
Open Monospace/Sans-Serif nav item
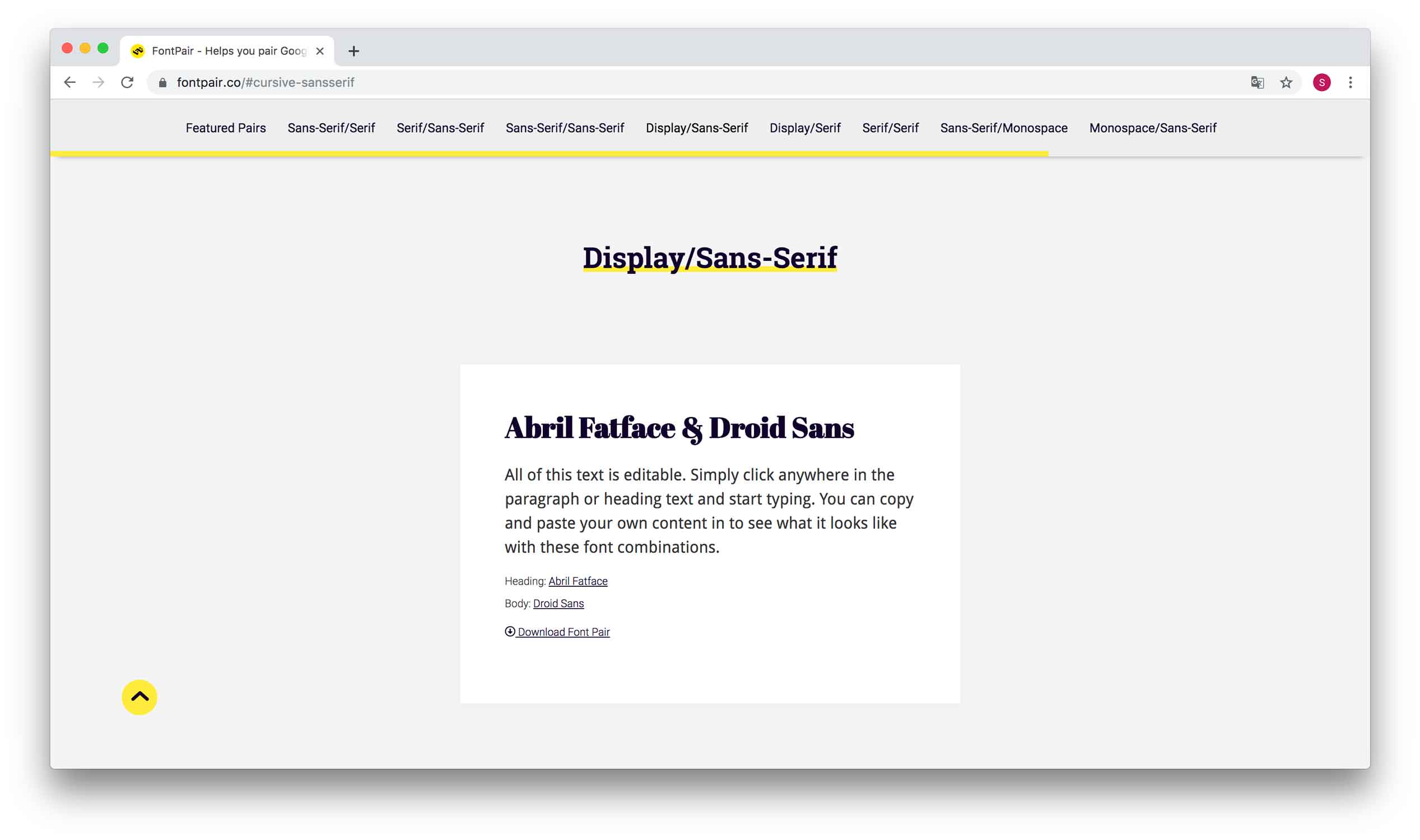point(1153,128)
